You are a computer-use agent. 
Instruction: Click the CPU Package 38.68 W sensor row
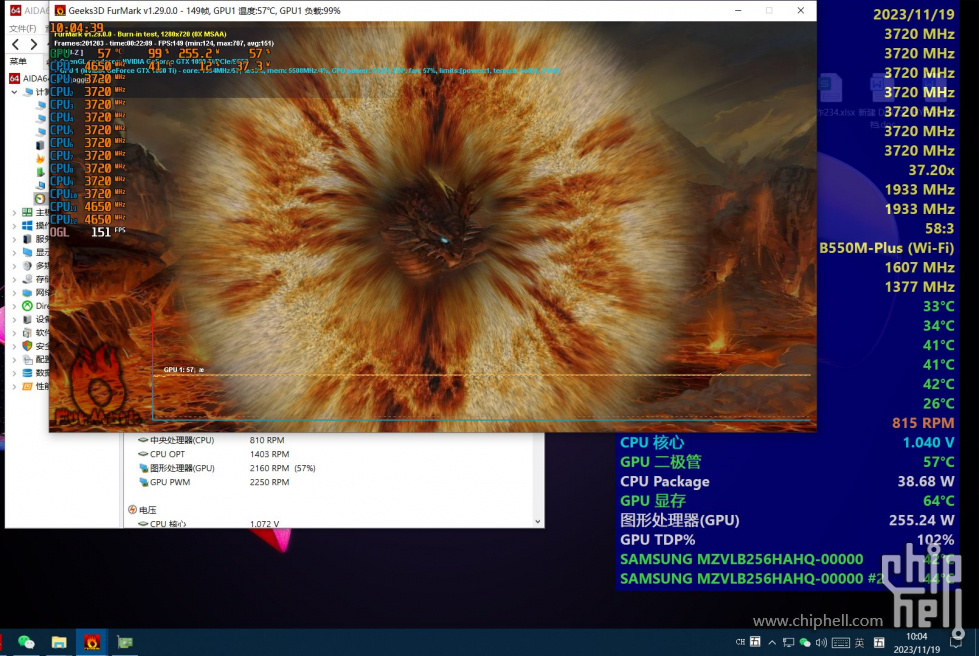point(787,481)
